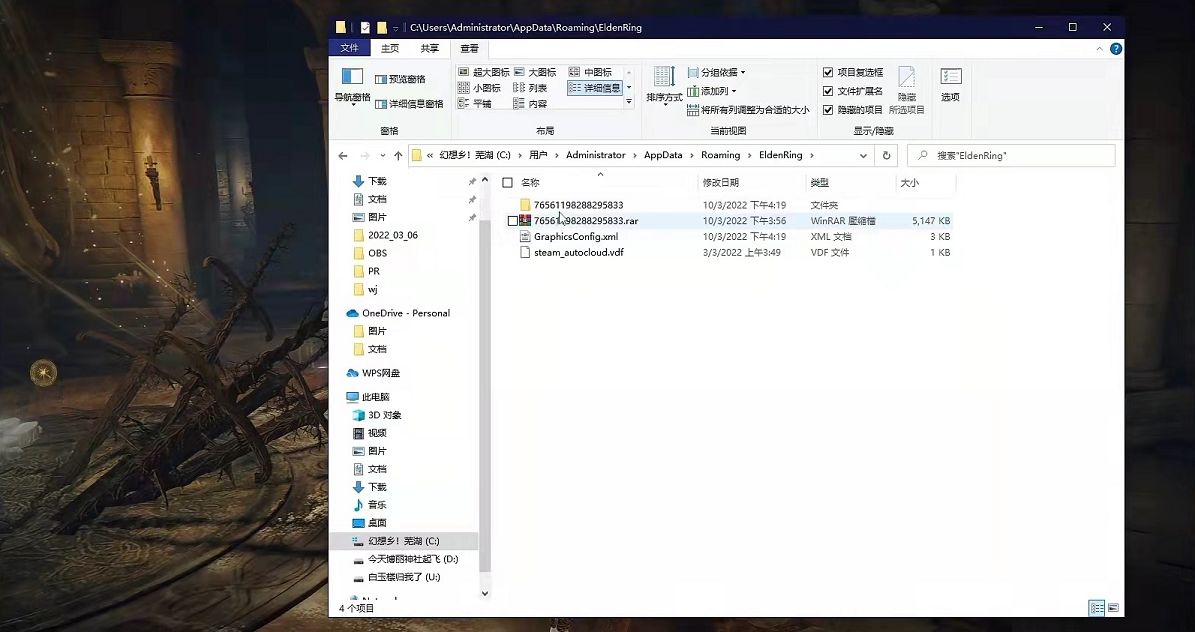Open the Add columns (添加列) dropdown
The width and height of the screenshot is (1195, 632).
pos(717,91)
